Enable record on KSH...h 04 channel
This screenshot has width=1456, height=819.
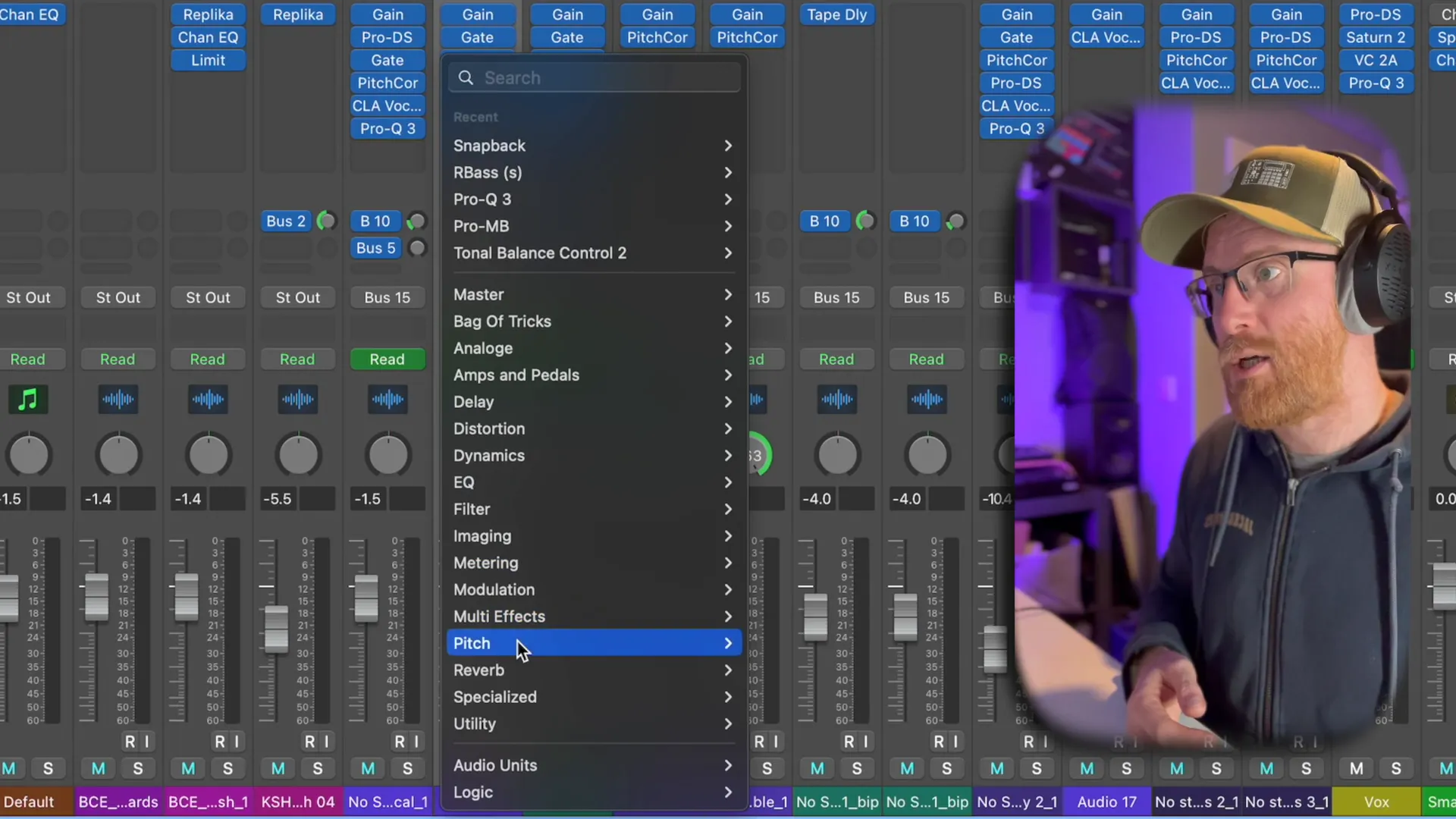(x=309, y=741)
